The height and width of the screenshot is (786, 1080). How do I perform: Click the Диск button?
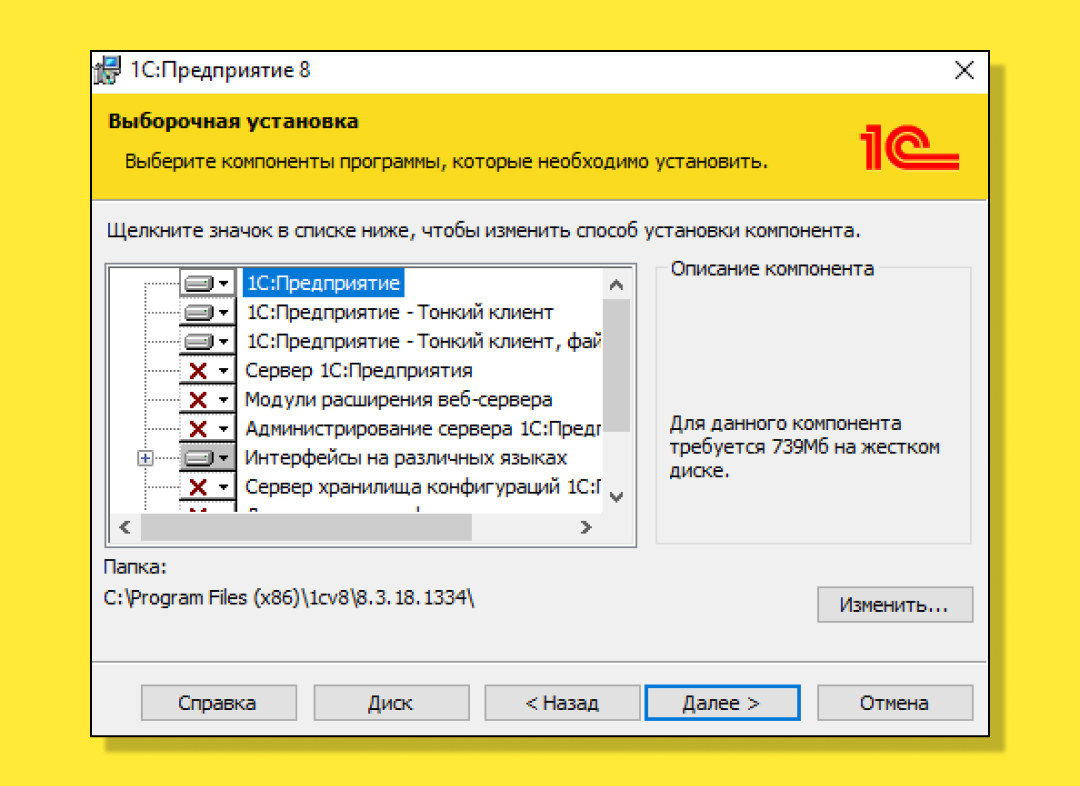[x=390, y=703]
